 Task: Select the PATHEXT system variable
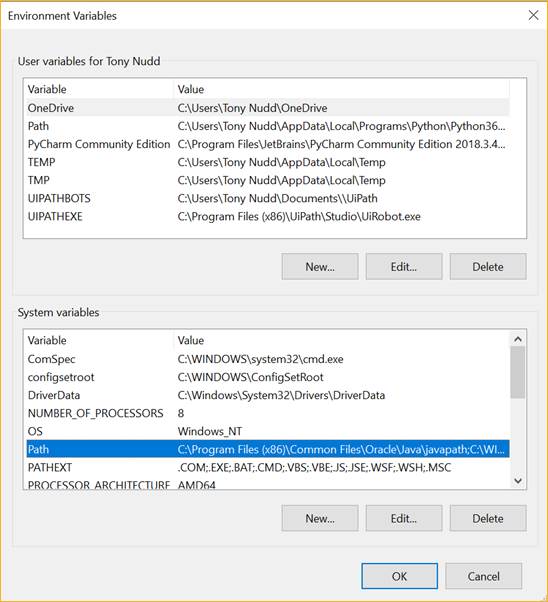click(x=268, y=467)
